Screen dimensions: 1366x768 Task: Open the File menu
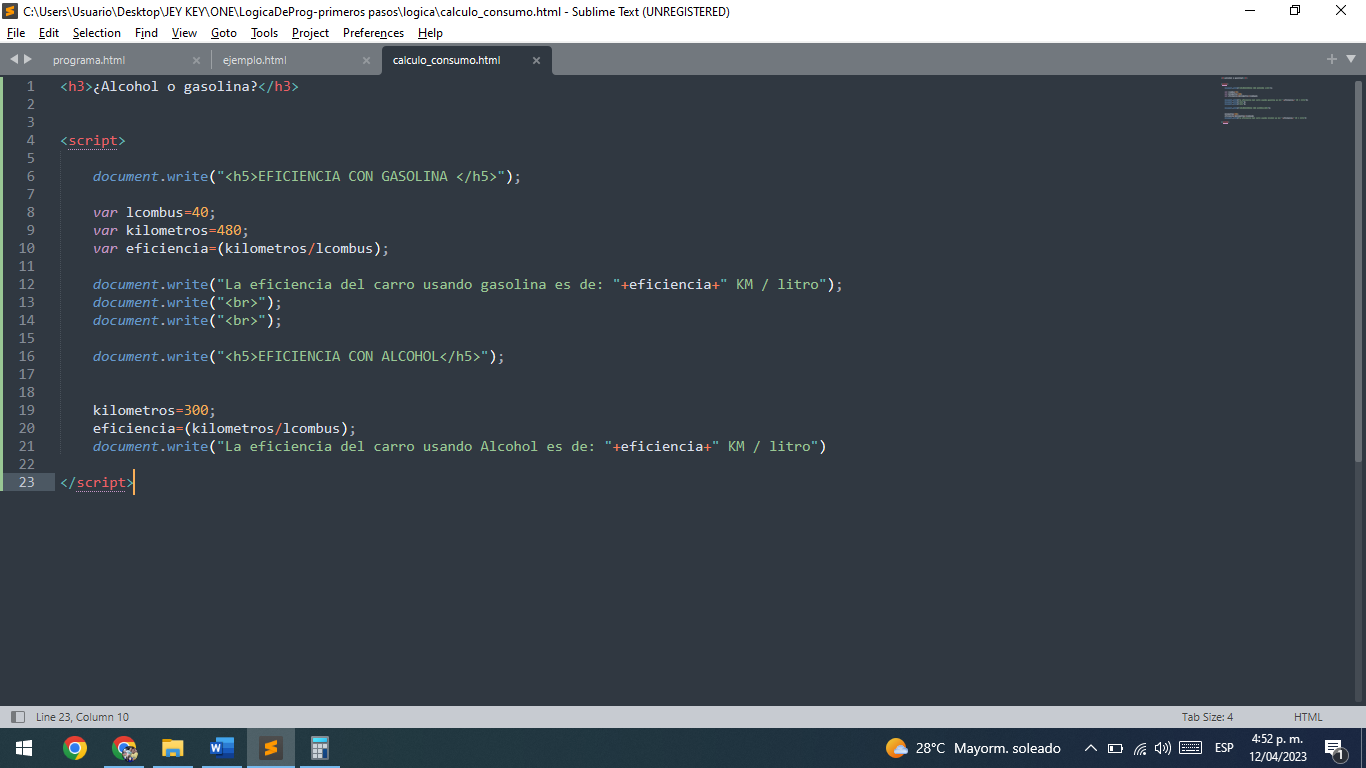(x=15, y=33)
